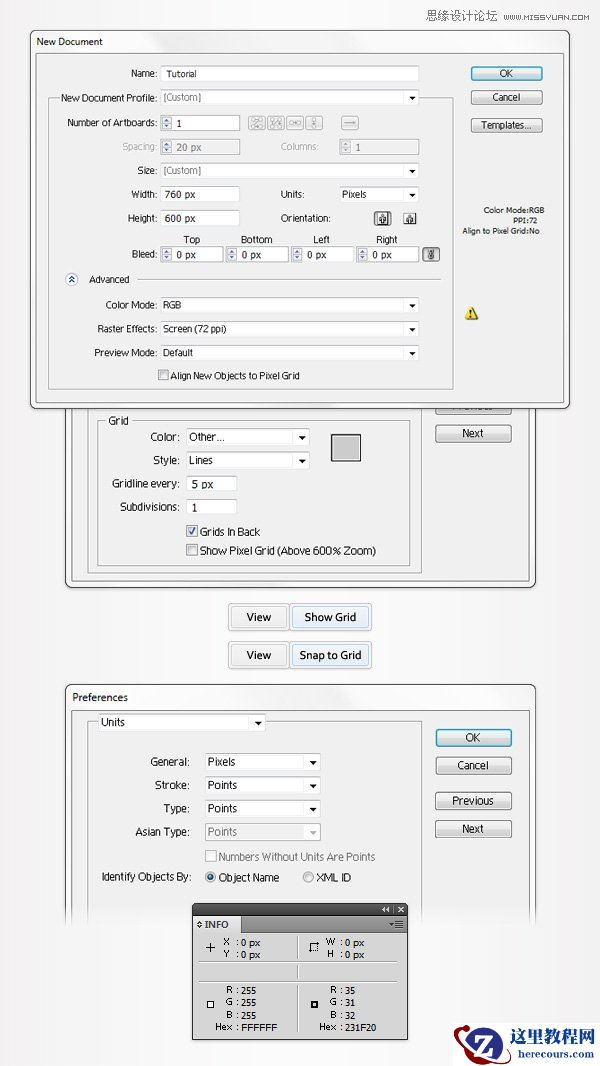
Task: Open New Document Profile dropdown
Action: click(x=289, y=98)
